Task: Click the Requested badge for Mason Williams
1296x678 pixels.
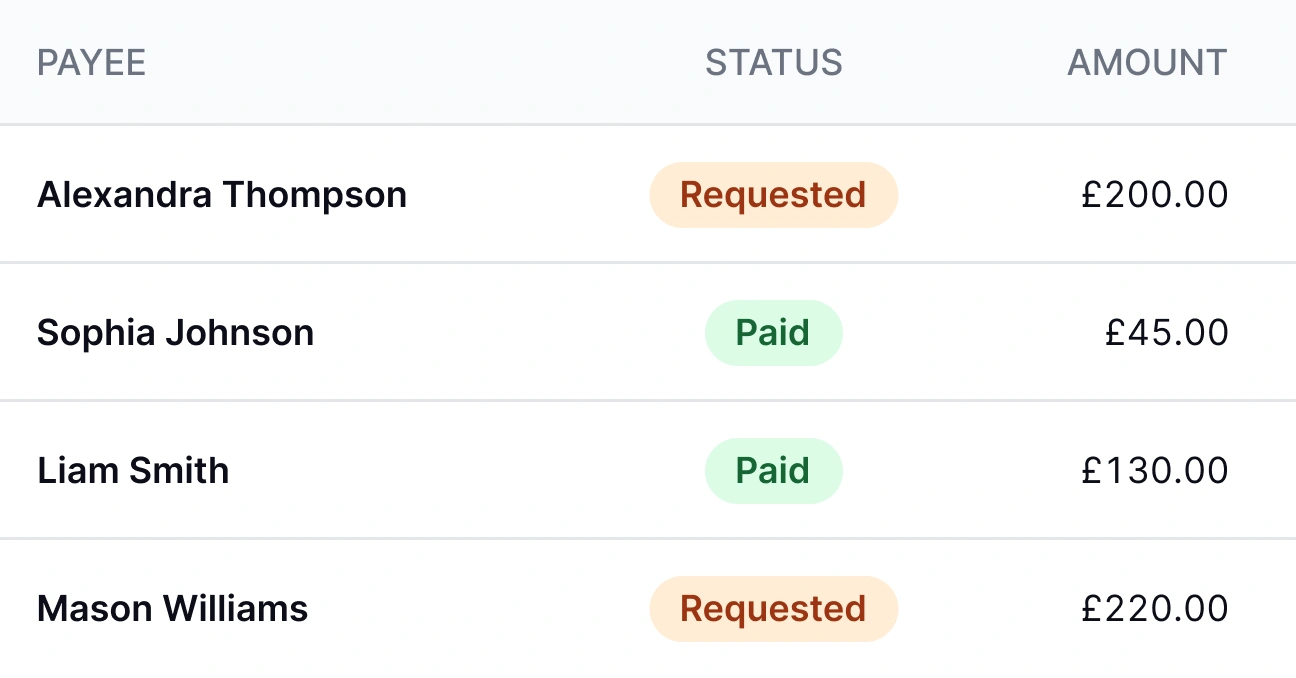Action: tap(773, 608)
